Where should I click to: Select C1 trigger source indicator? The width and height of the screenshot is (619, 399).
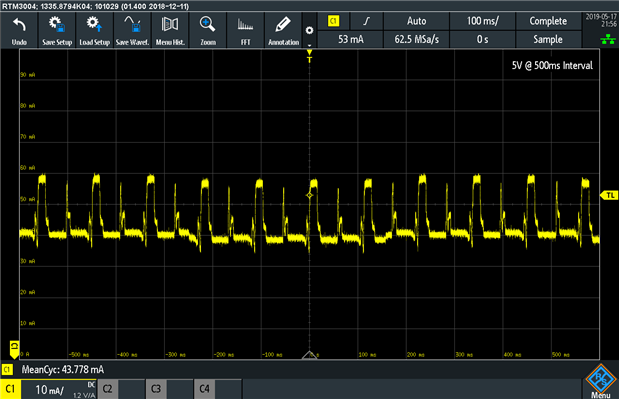(x=334, y=21)
